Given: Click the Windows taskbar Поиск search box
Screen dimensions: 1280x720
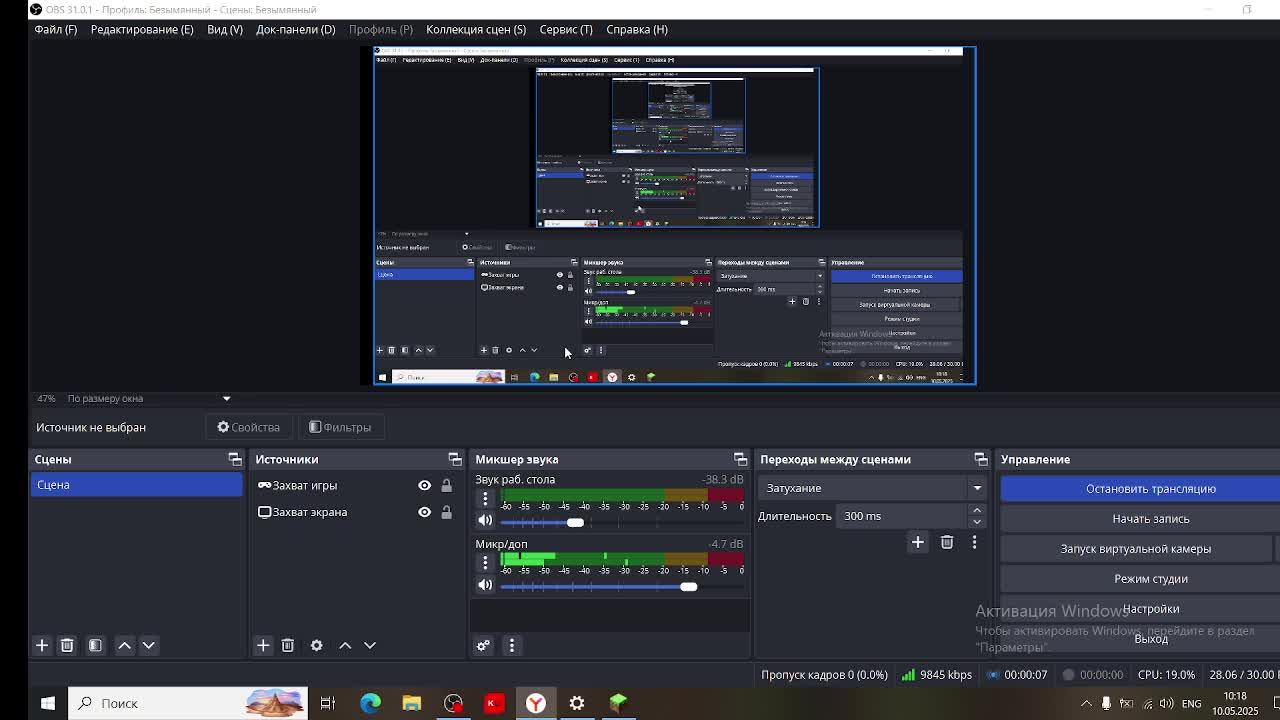Looking at the screenshot, I should tap(187, 703).
